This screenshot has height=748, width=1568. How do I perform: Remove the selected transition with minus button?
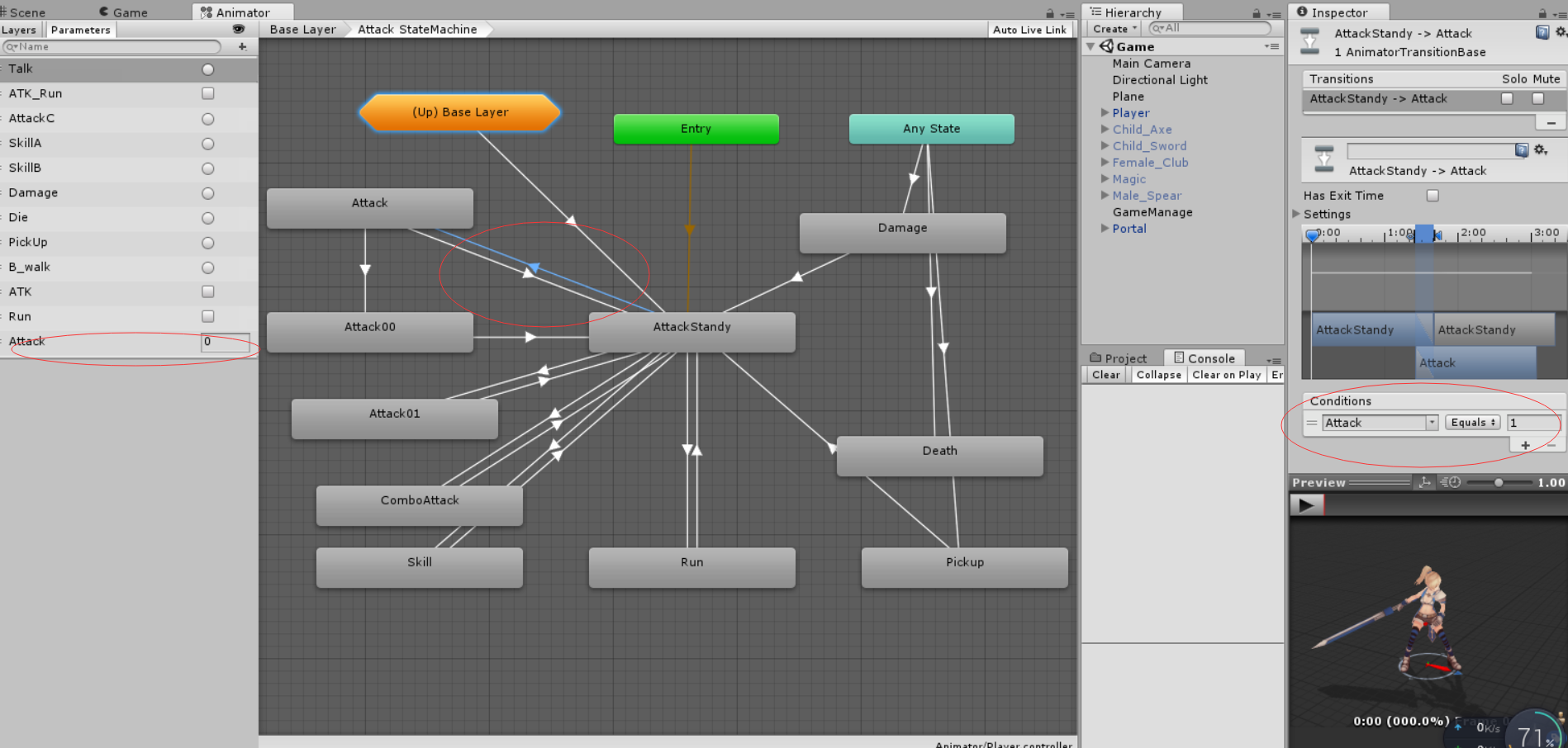[1551, 123]
